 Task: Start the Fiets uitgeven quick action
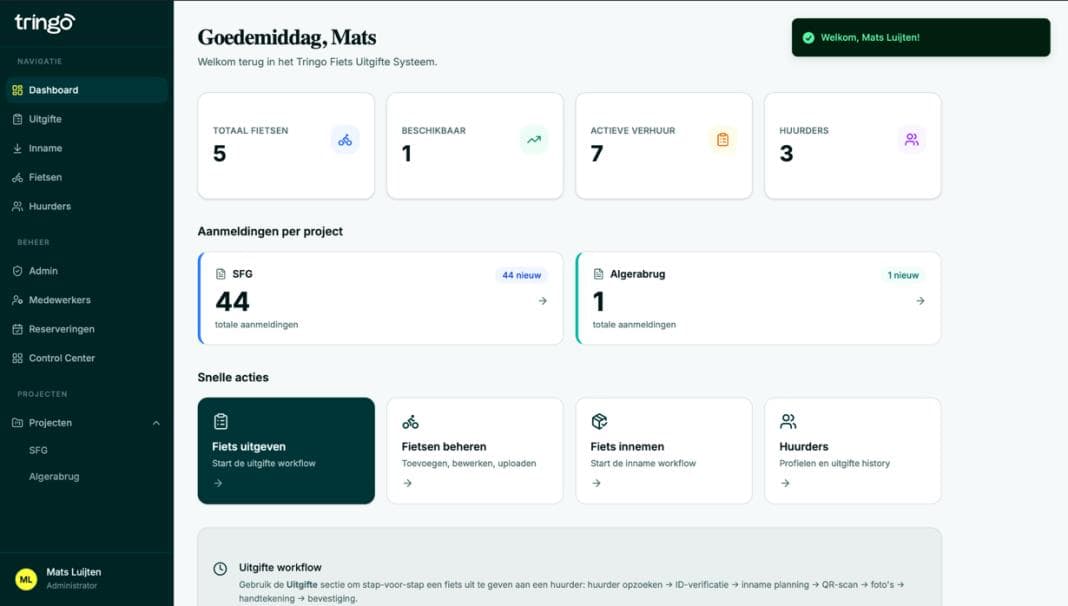tap(286, 451)
